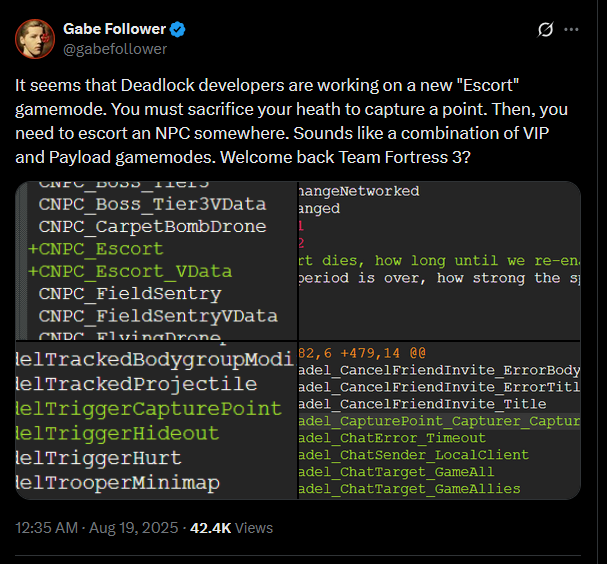Click the ChatTarget_GameAllies line in image

410,489
